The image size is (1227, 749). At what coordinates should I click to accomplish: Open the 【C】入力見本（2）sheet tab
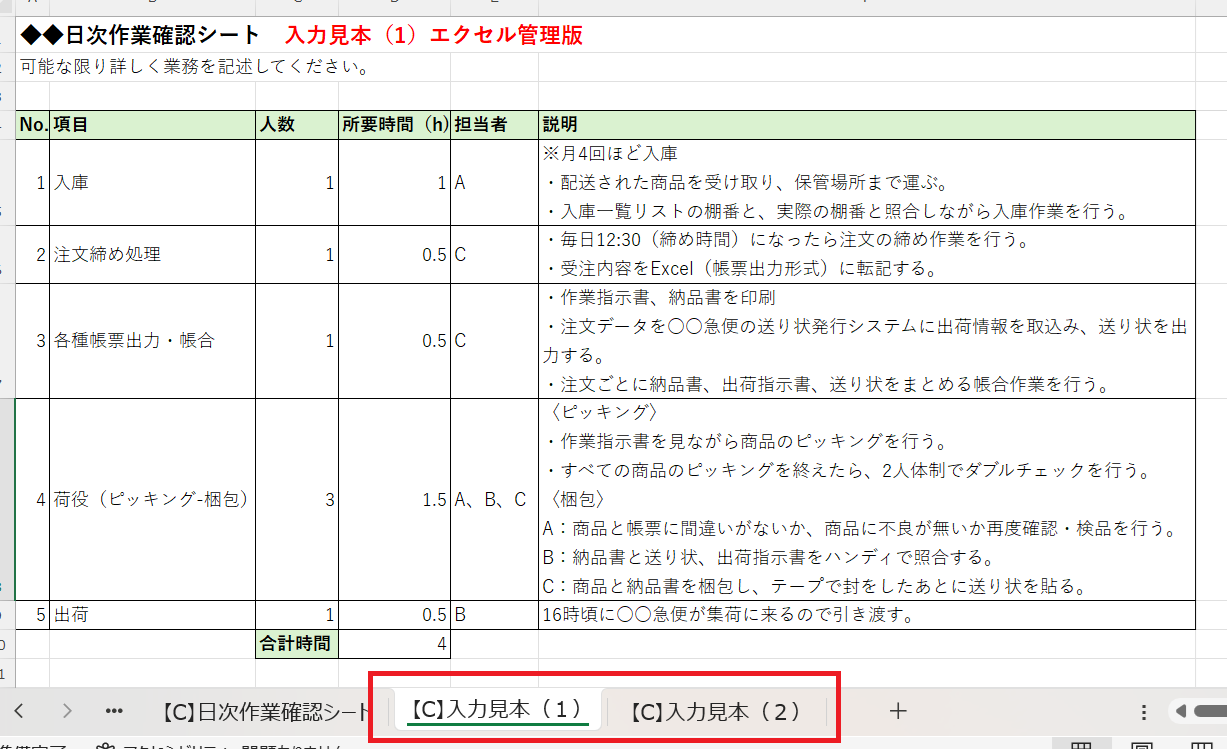coord(716,712)
